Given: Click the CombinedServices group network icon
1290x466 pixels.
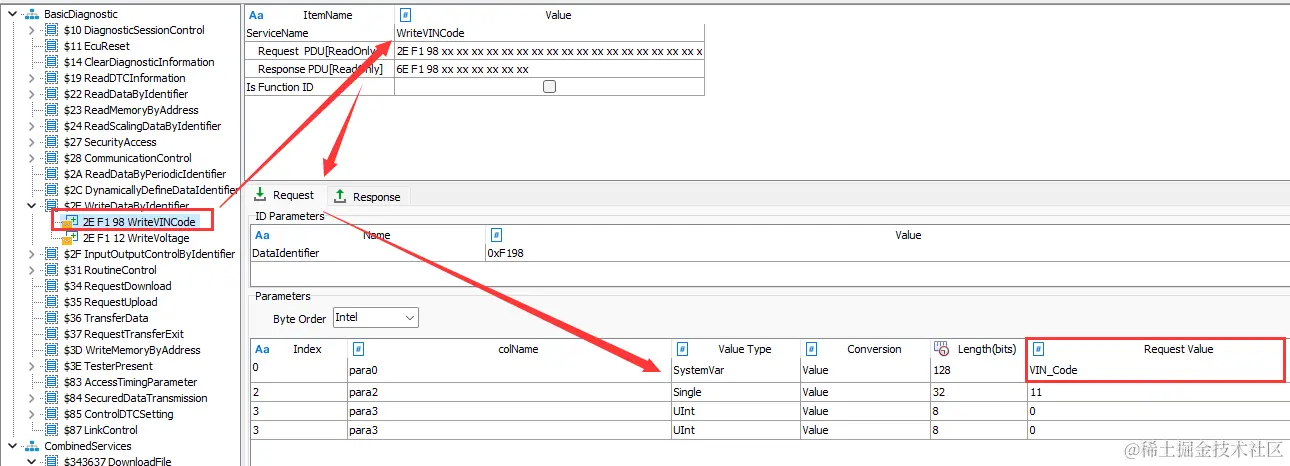Looking at the screenshot, I should point(31,446).
